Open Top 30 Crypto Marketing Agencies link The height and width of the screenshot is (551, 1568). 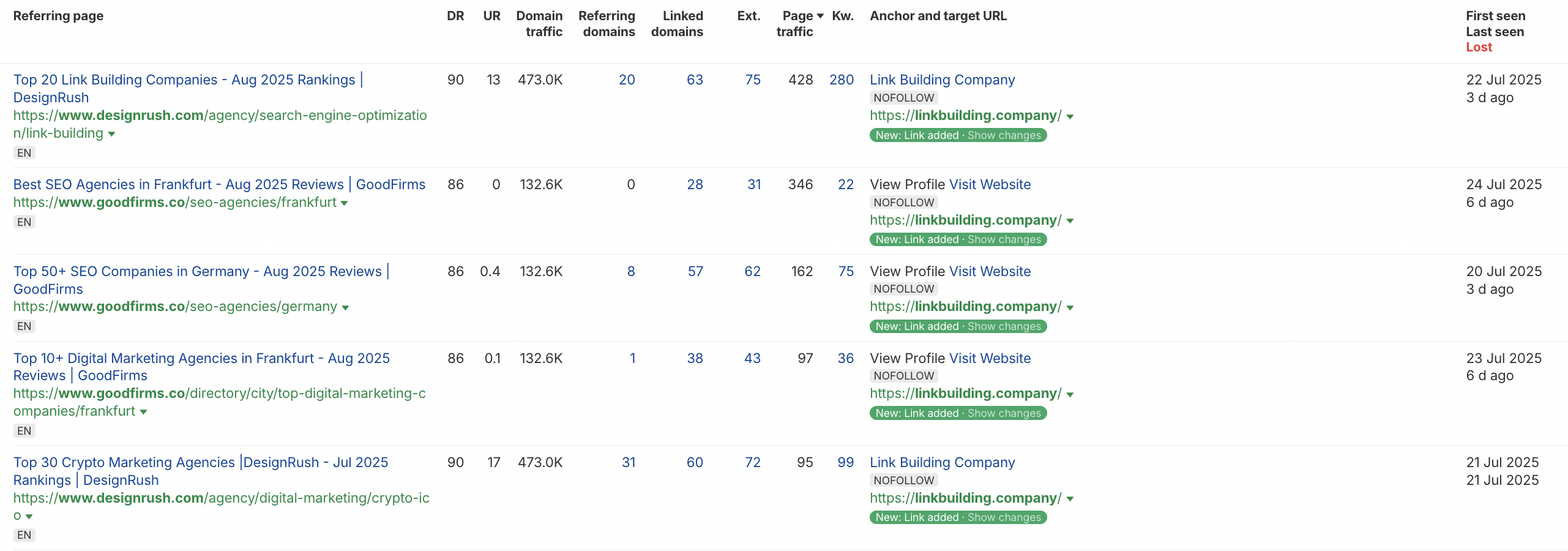click(x=201, y=463)
